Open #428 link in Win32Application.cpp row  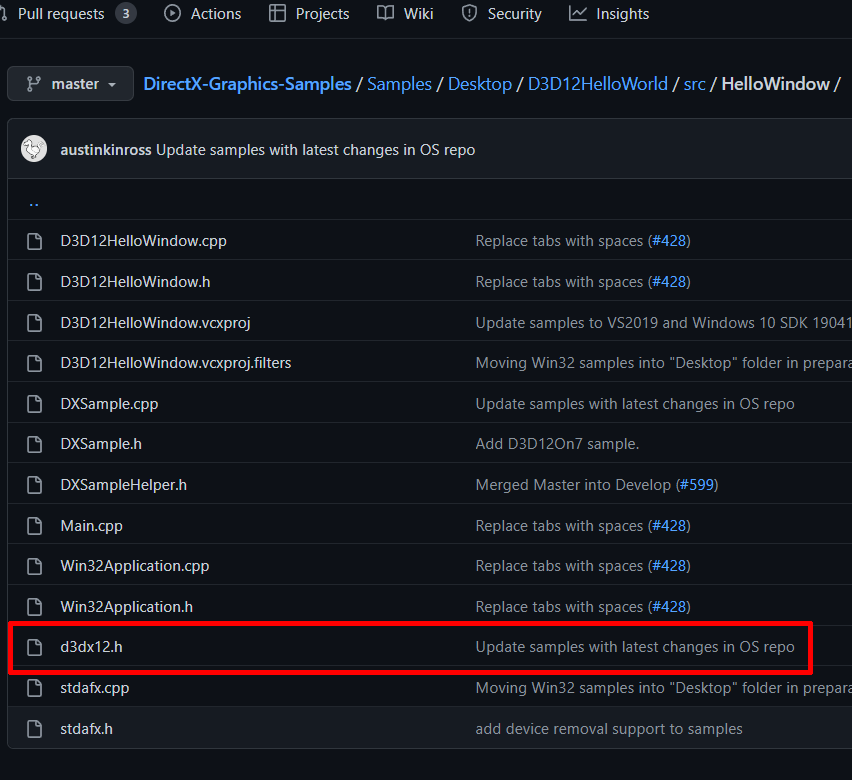669,566
